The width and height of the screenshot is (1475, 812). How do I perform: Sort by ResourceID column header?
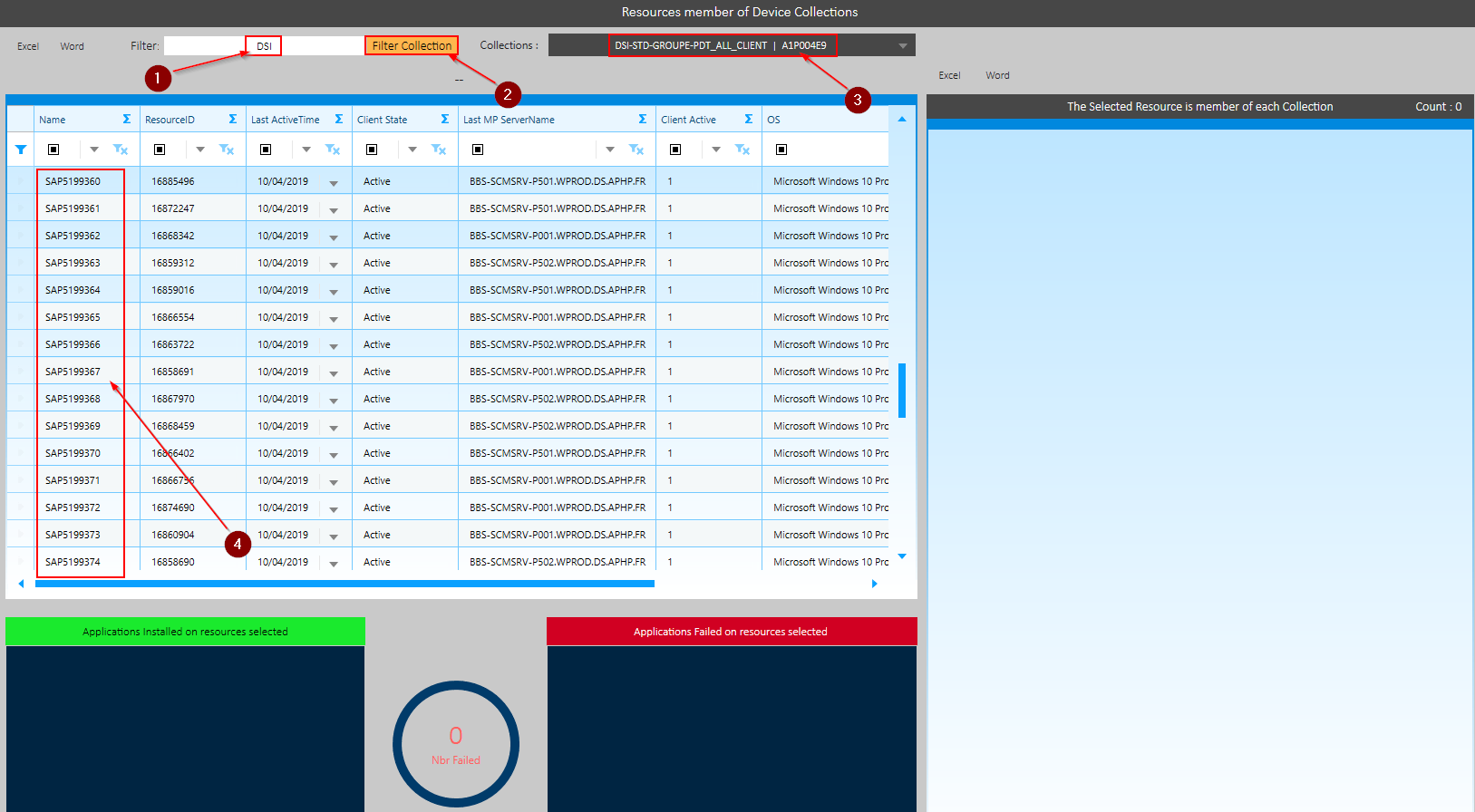coord(170,120)
